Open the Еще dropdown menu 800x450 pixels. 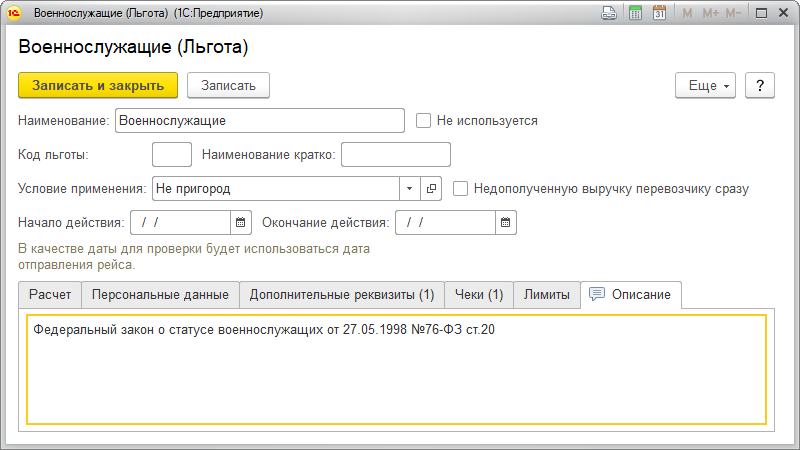coord(706,86)
